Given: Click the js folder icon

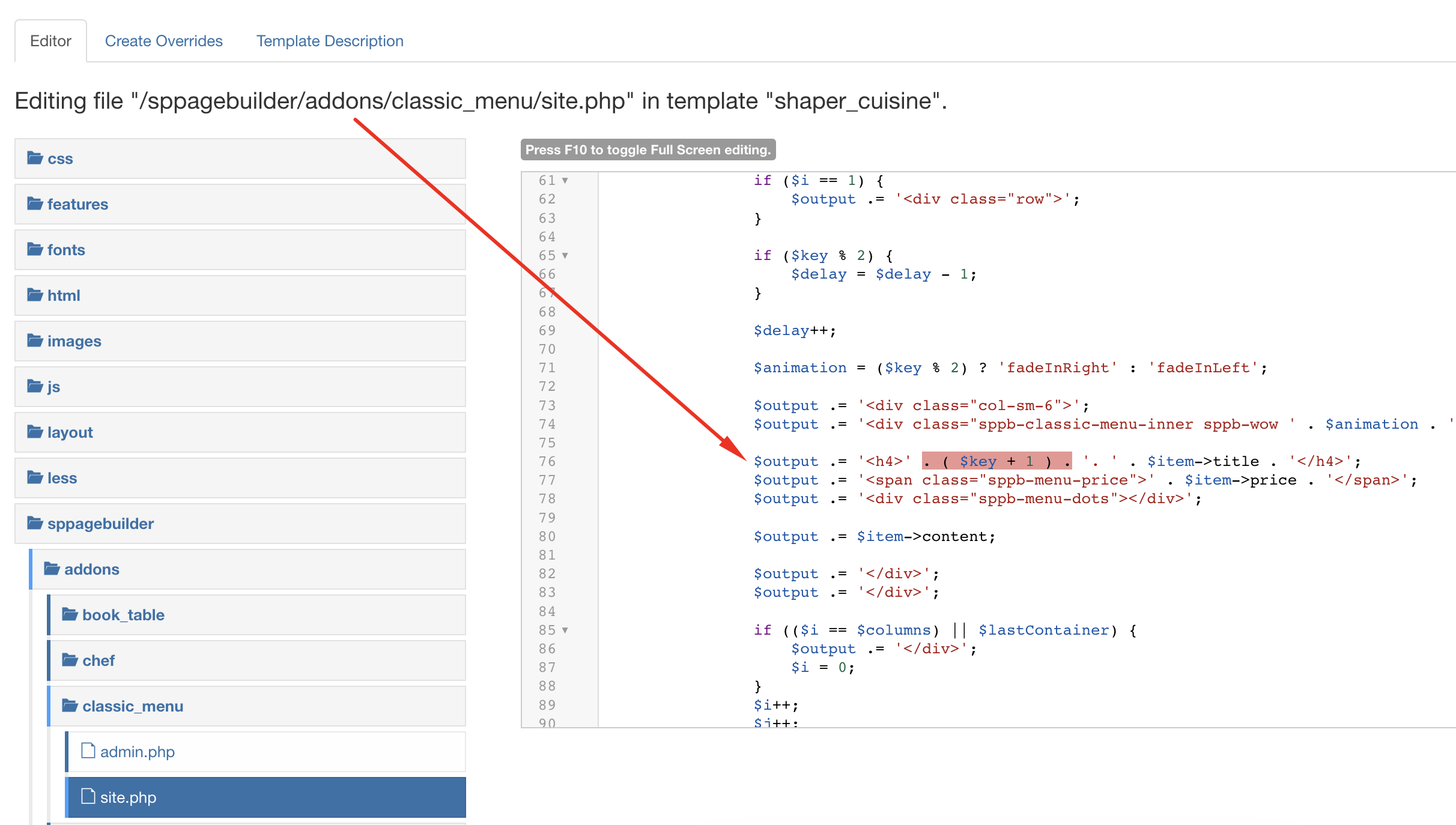Looking at the screenshot, I should (35, 386).
